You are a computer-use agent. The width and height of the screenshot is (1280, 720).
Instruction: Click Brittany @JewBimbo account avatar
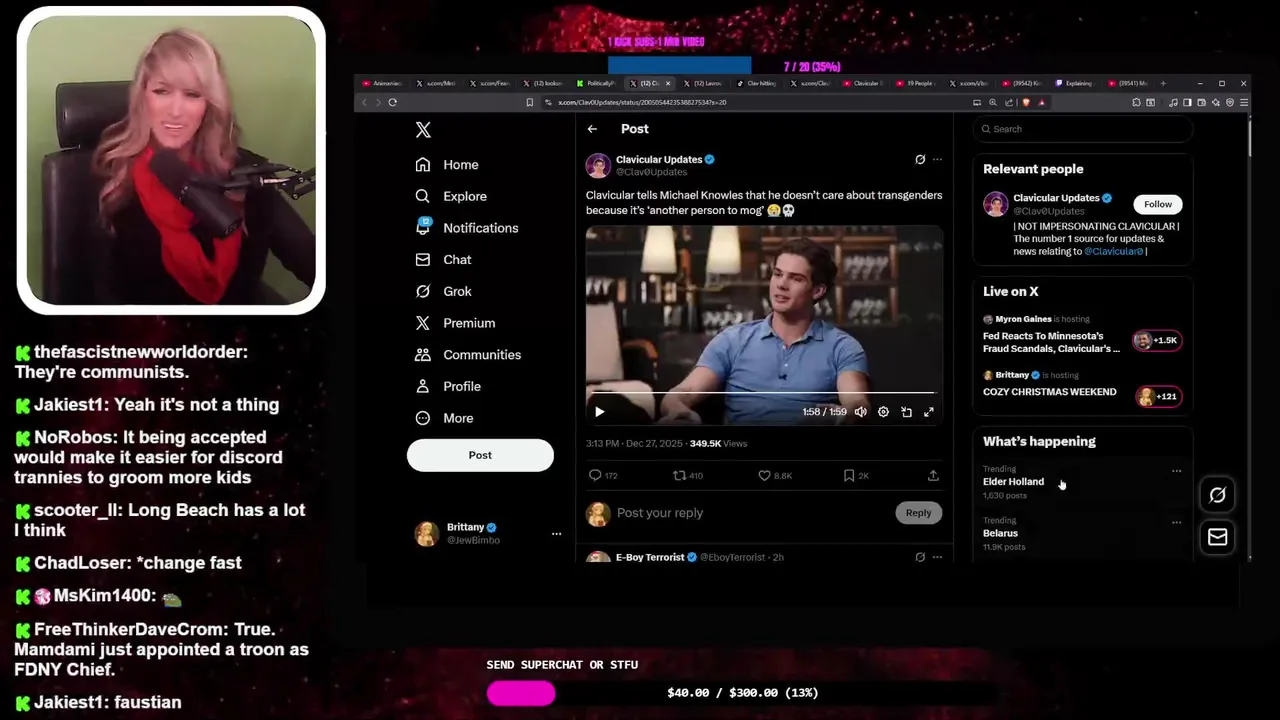tap(427, 533)
